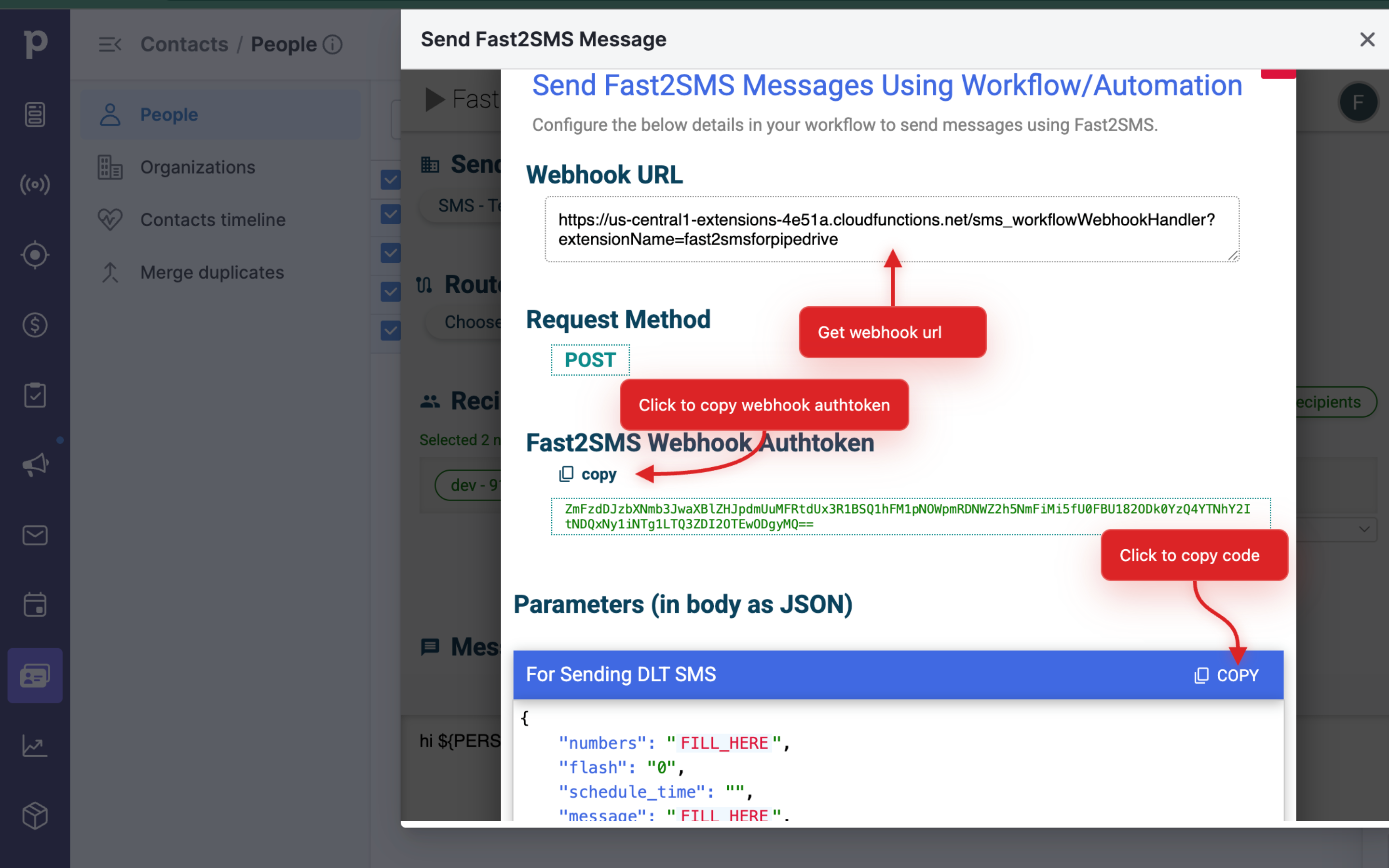Open Contacts timeline from the menu

[212, 219]
